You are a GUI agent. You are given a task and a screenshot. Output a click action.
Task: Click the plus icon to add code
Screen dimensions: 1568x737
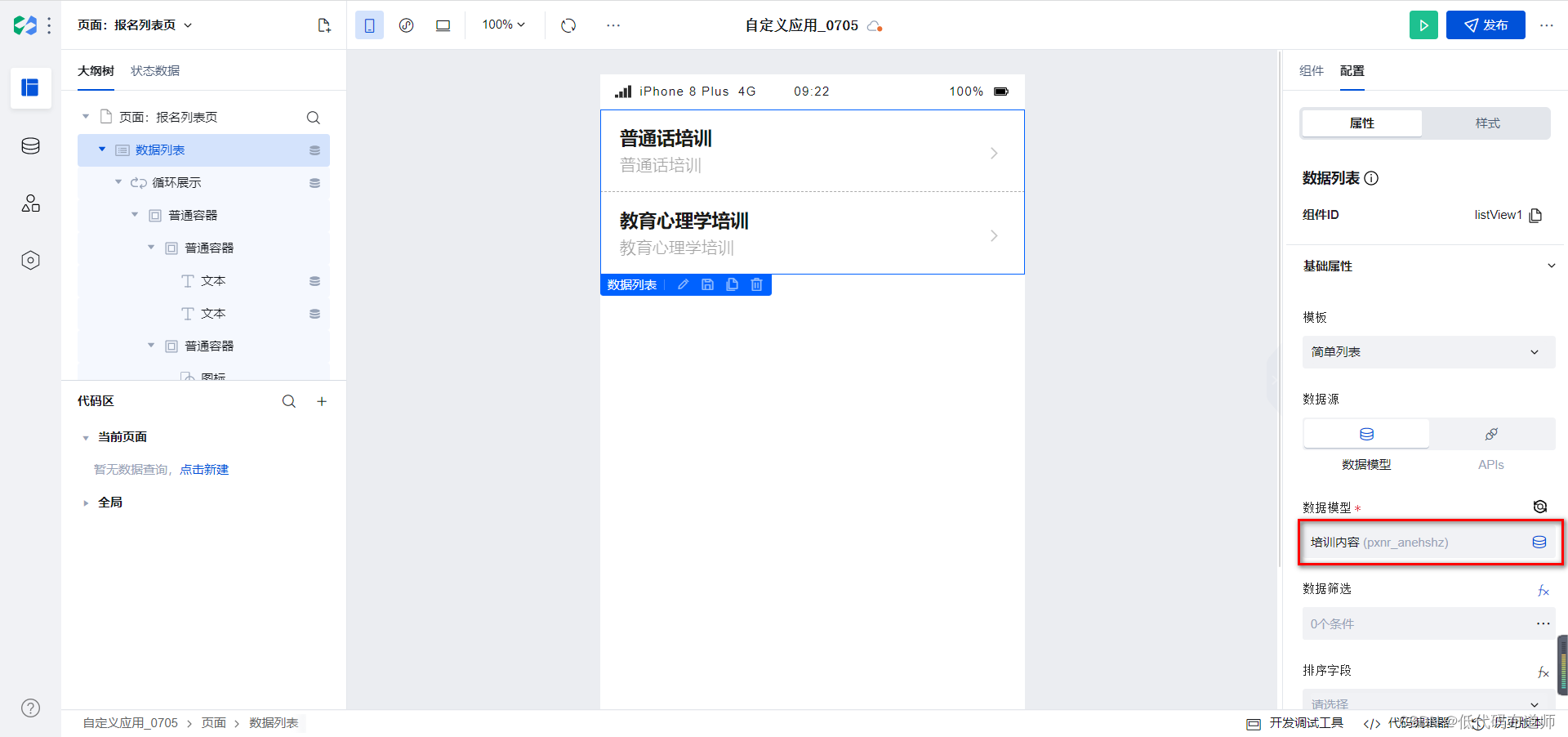pyautogui.click(x=322, y=401)
